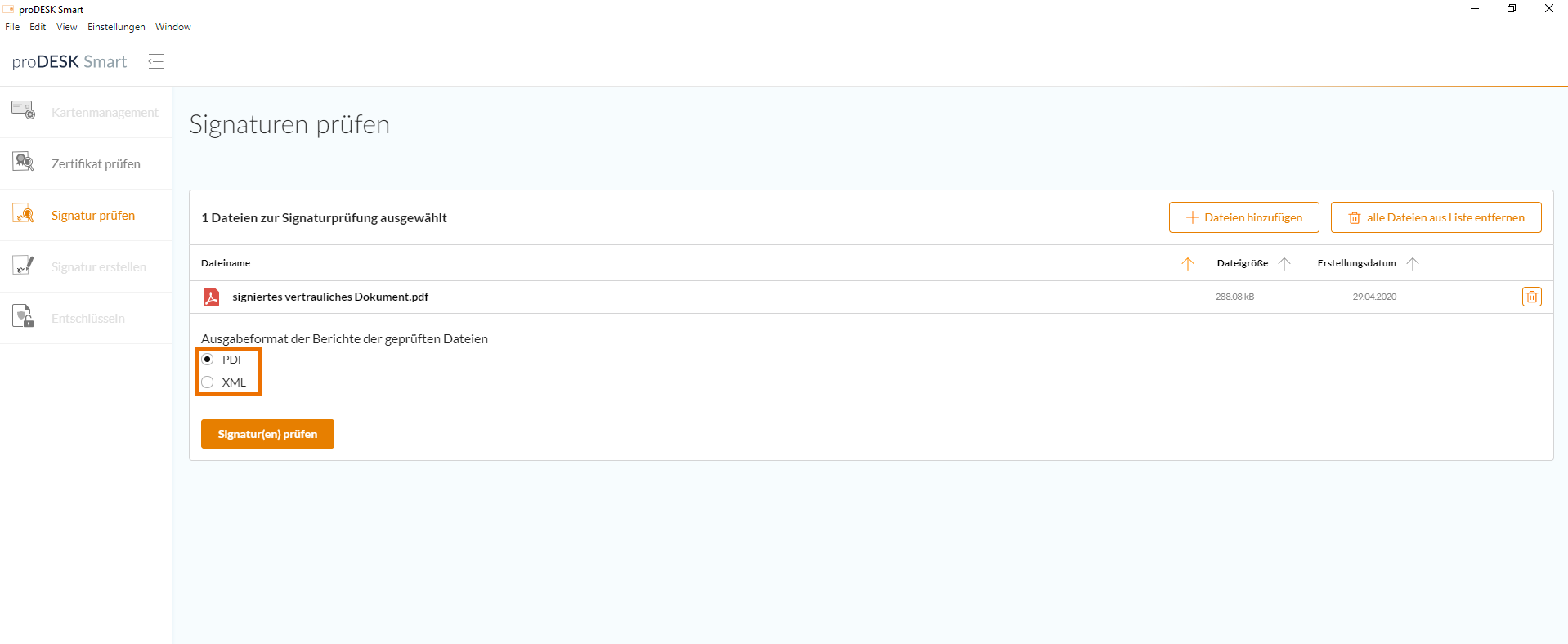Image resolution: width=1568 pixels, height=644 pixels.
Task: Click the Dateien hinzufügen button
Action: 1243,217
